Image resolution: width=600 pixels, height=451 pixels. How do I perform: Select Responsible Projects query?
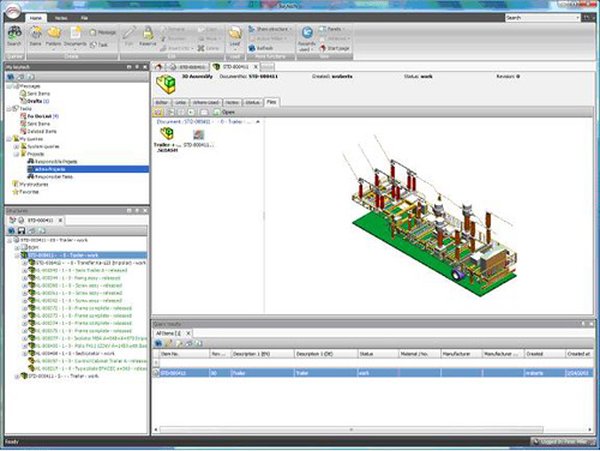tap(52, 161)
